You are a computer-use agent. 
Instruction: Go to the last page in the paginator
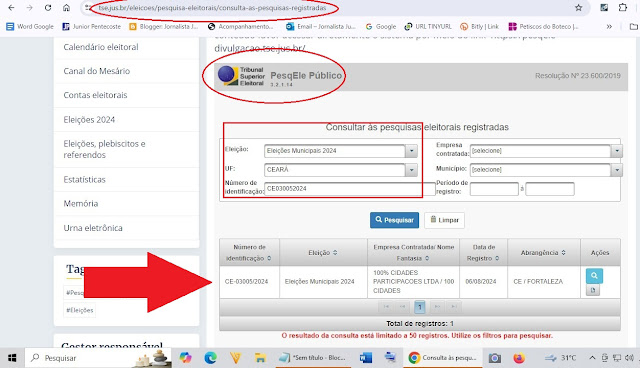[x=453, y=306]
